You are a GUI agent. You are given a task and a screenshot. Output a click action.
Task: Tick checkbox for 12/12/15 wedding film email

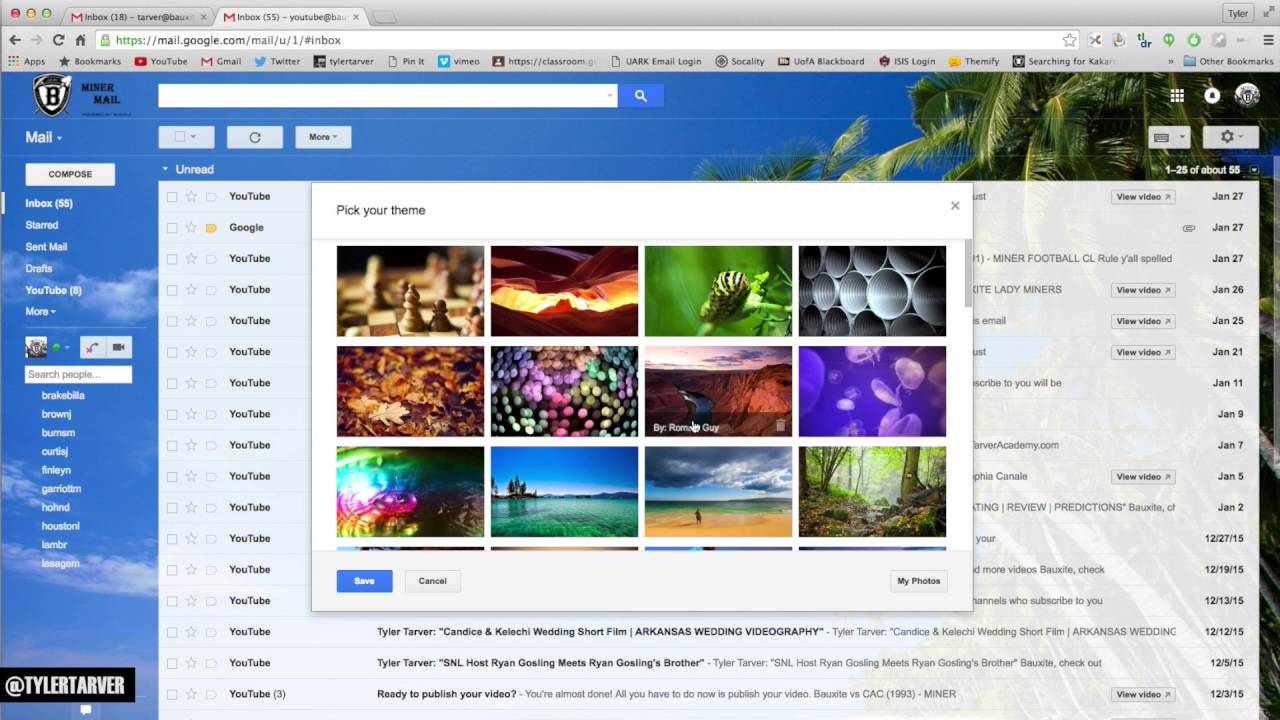click(x=172, y=632)
